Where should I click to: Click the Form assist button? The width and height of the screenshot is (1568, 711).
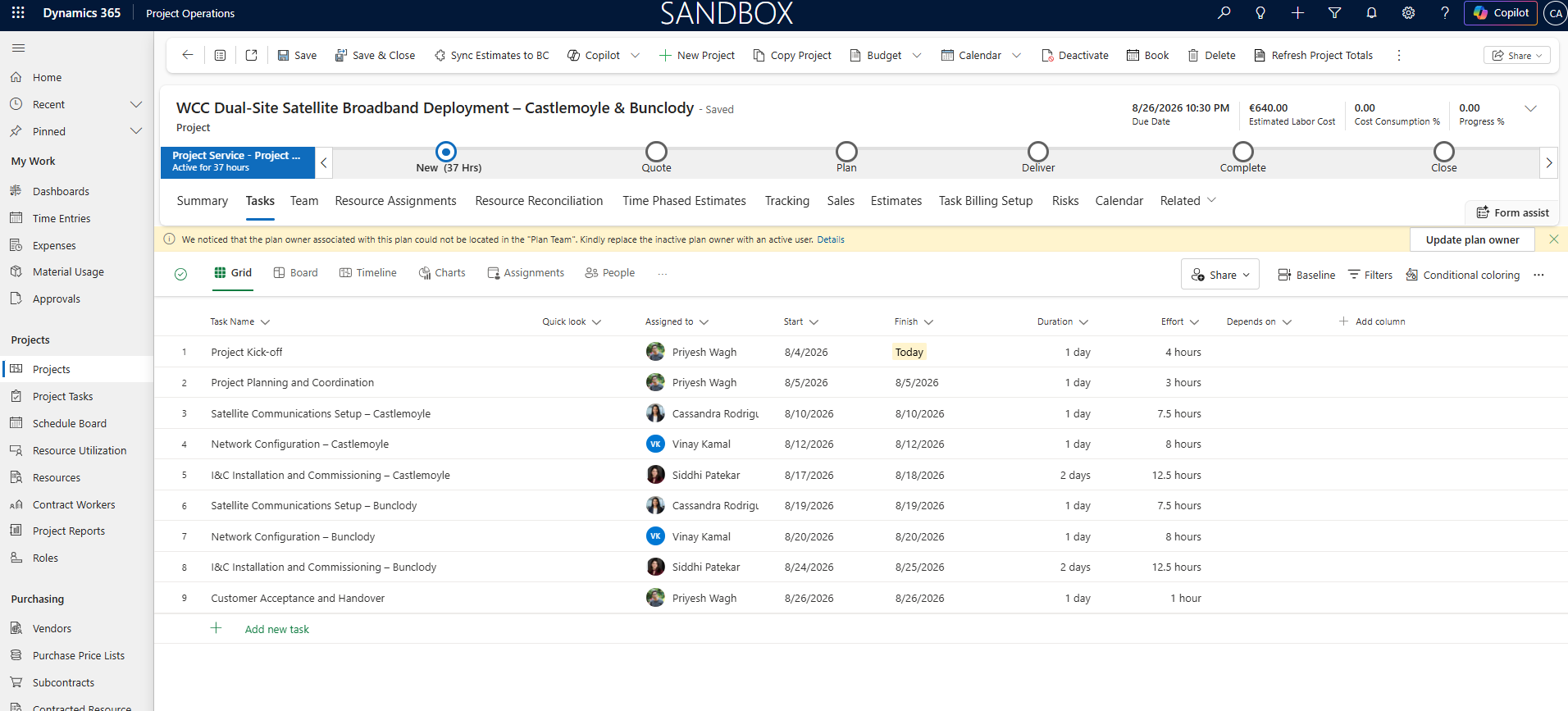tap(1513, 212)
